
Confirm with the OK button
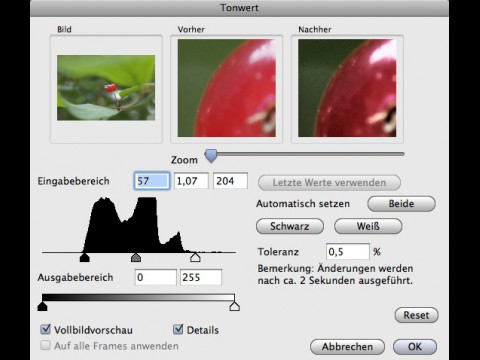click(x=415, y=347)
